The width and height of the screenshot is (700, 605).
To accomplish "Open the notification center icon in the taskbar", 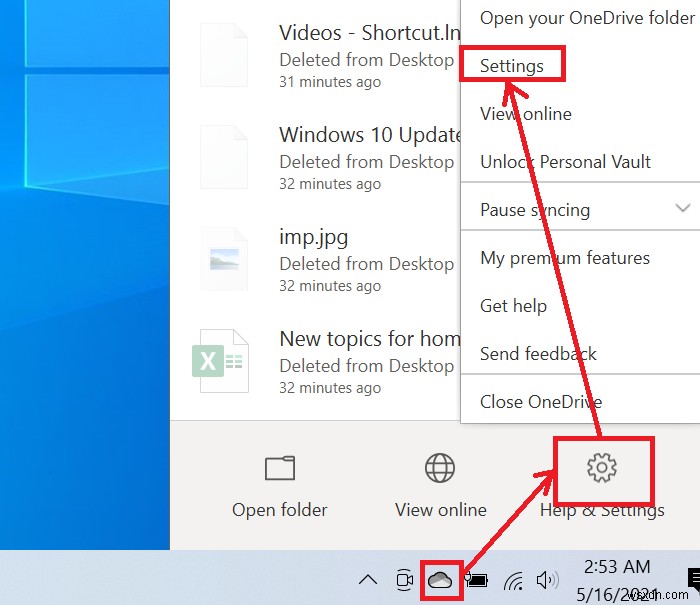I will (694, 580).
